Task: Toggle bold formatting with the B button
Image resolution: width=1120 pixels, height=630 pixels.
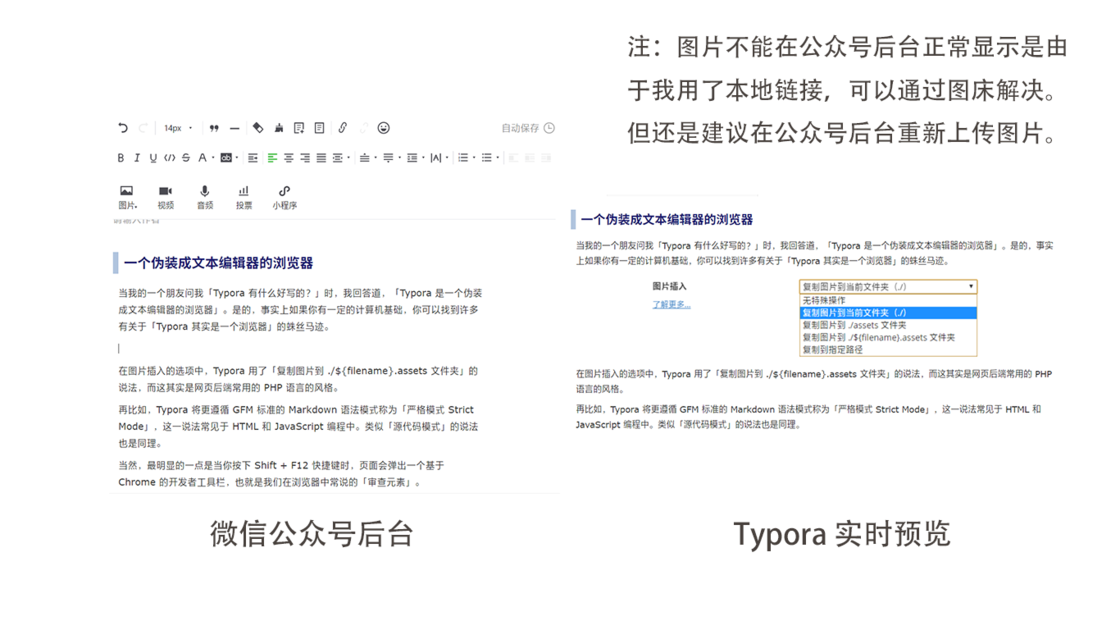Action: tap(121, 158)
